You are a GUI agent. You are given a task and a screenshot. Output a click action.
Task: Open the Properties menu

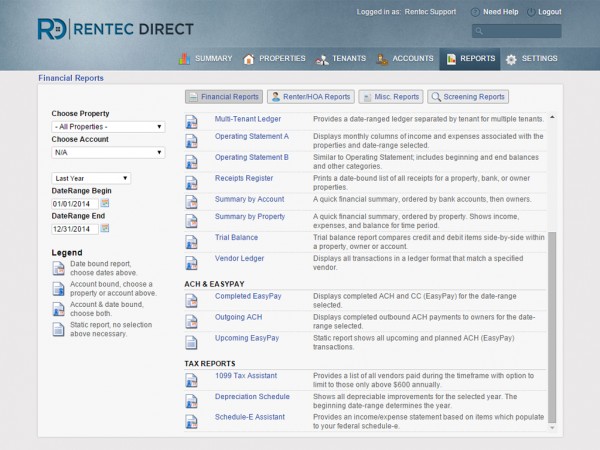pyautogui.click(x=274, y=59)
